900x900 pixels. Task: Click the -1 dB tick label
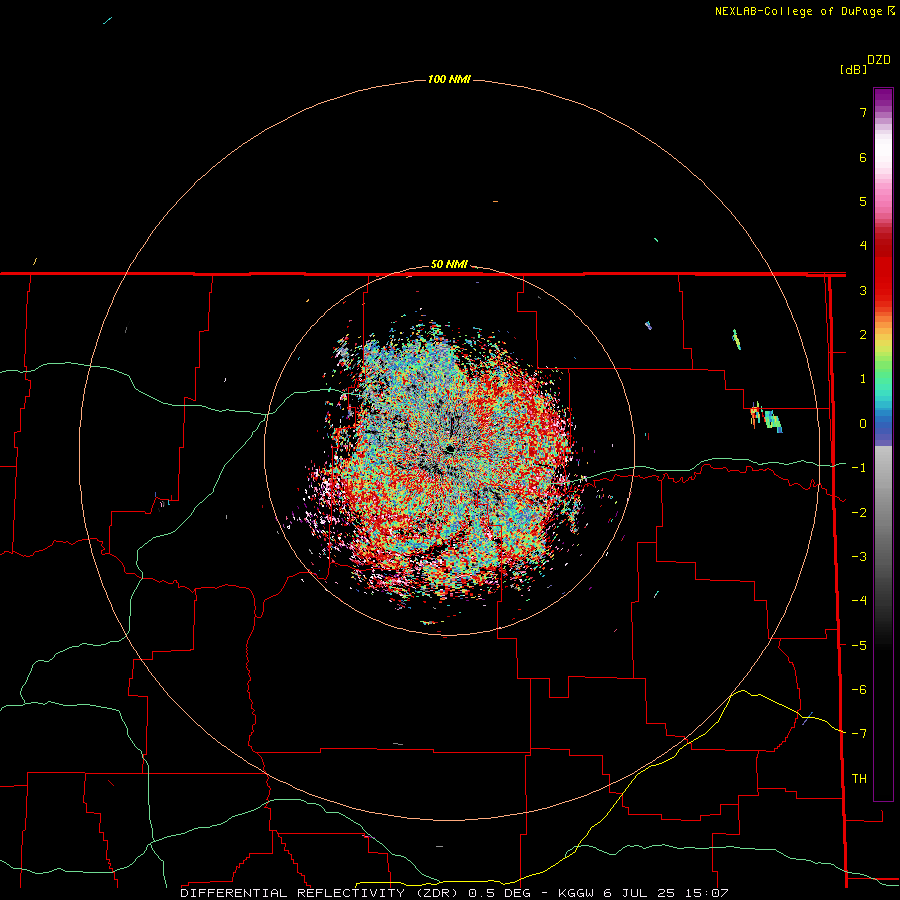coord(859,468)
